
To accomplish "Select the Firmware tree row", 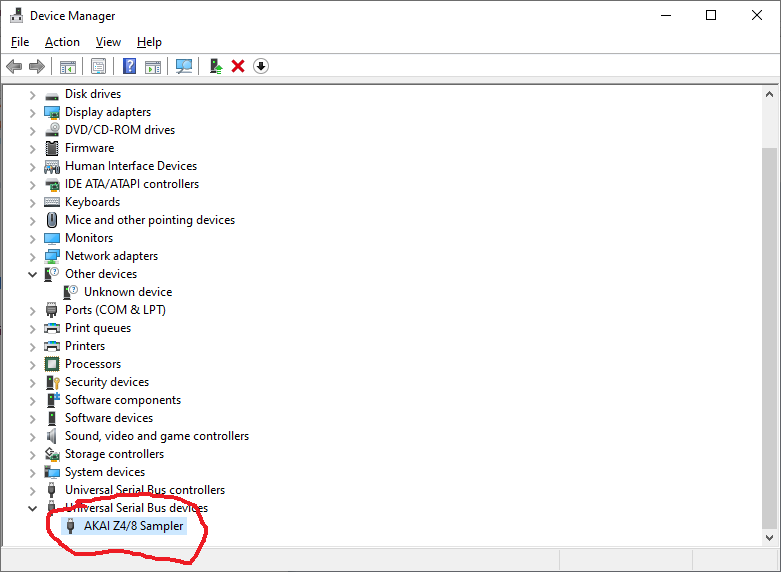I will point(89,148).
